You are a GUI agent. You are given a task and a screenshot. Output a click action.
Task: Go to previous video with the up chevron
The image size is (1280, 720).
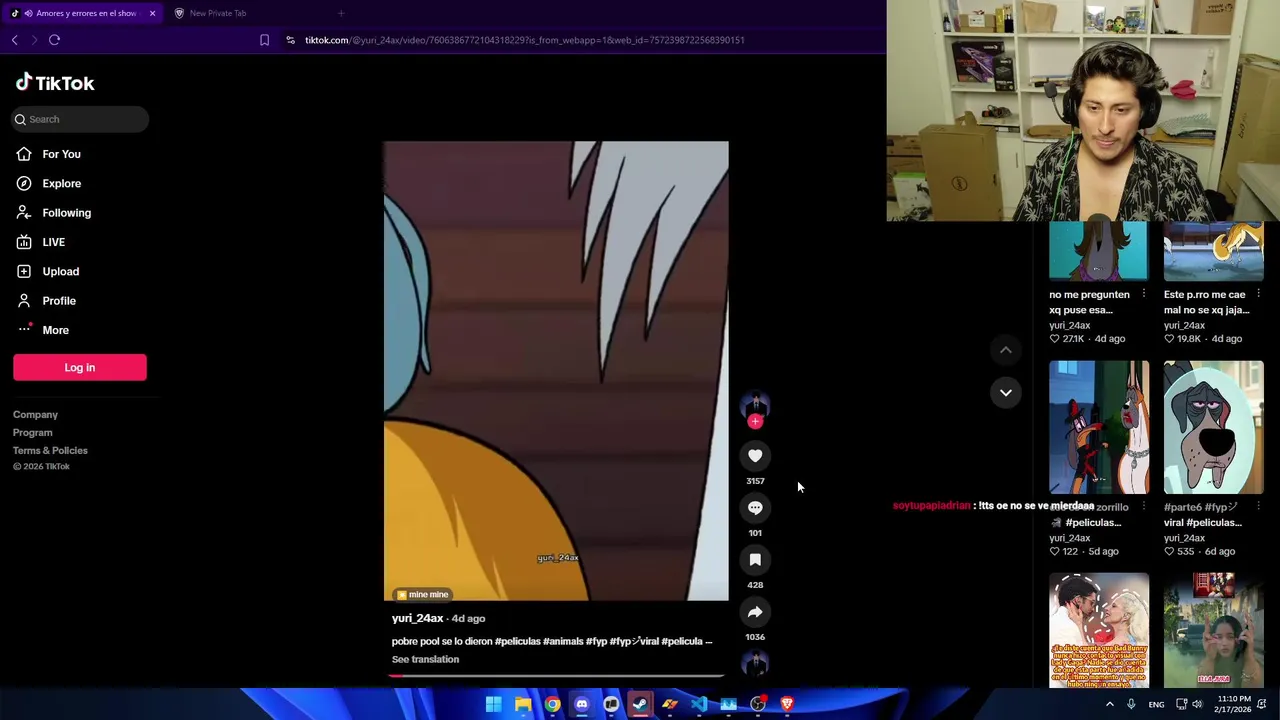point(1006,350)
